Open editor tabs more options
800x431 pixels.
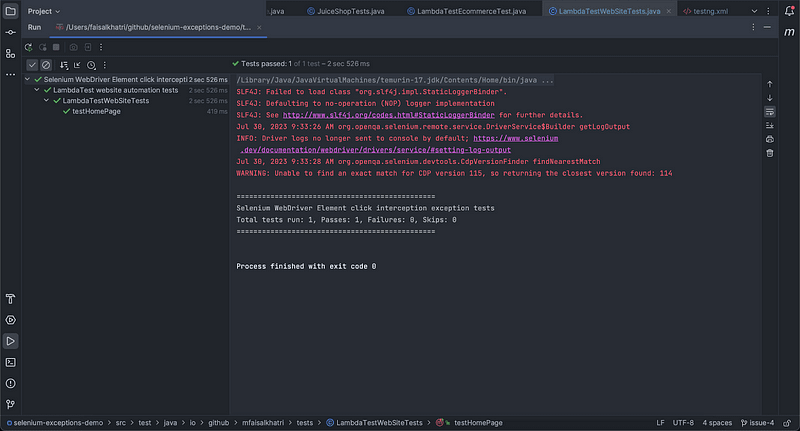point(768,11)
